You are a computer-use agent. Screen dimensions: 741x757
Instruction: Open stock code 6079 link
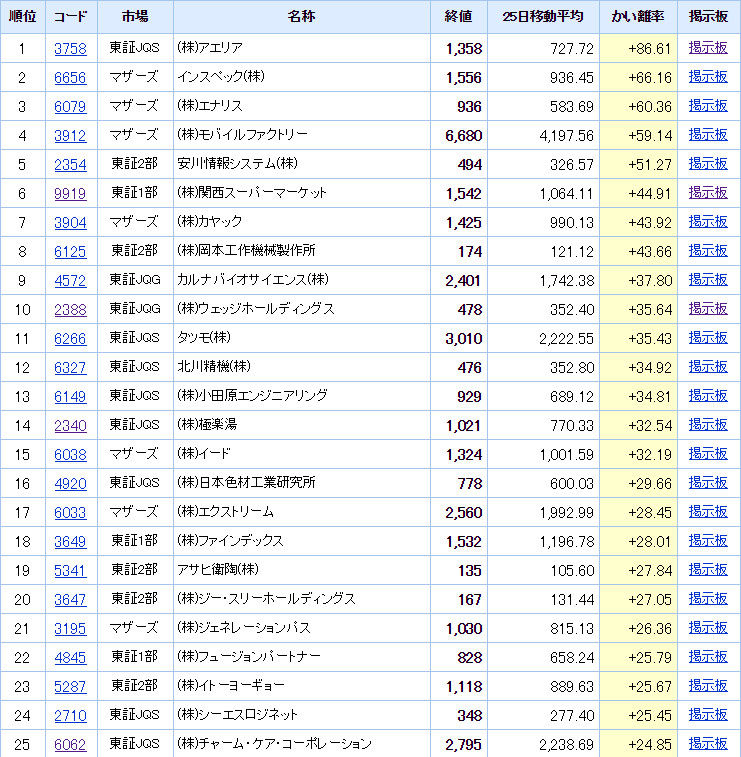tap(70, 107)
